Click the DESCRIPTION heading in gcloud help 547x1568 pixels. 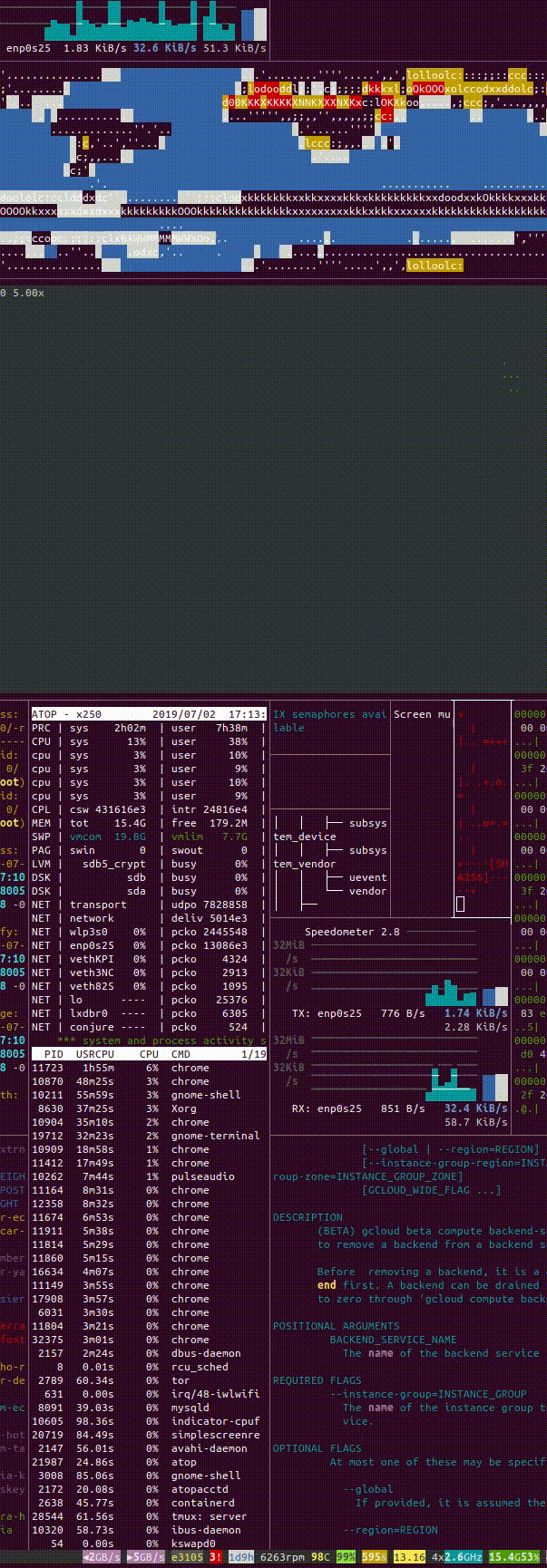click(308, 1217)
